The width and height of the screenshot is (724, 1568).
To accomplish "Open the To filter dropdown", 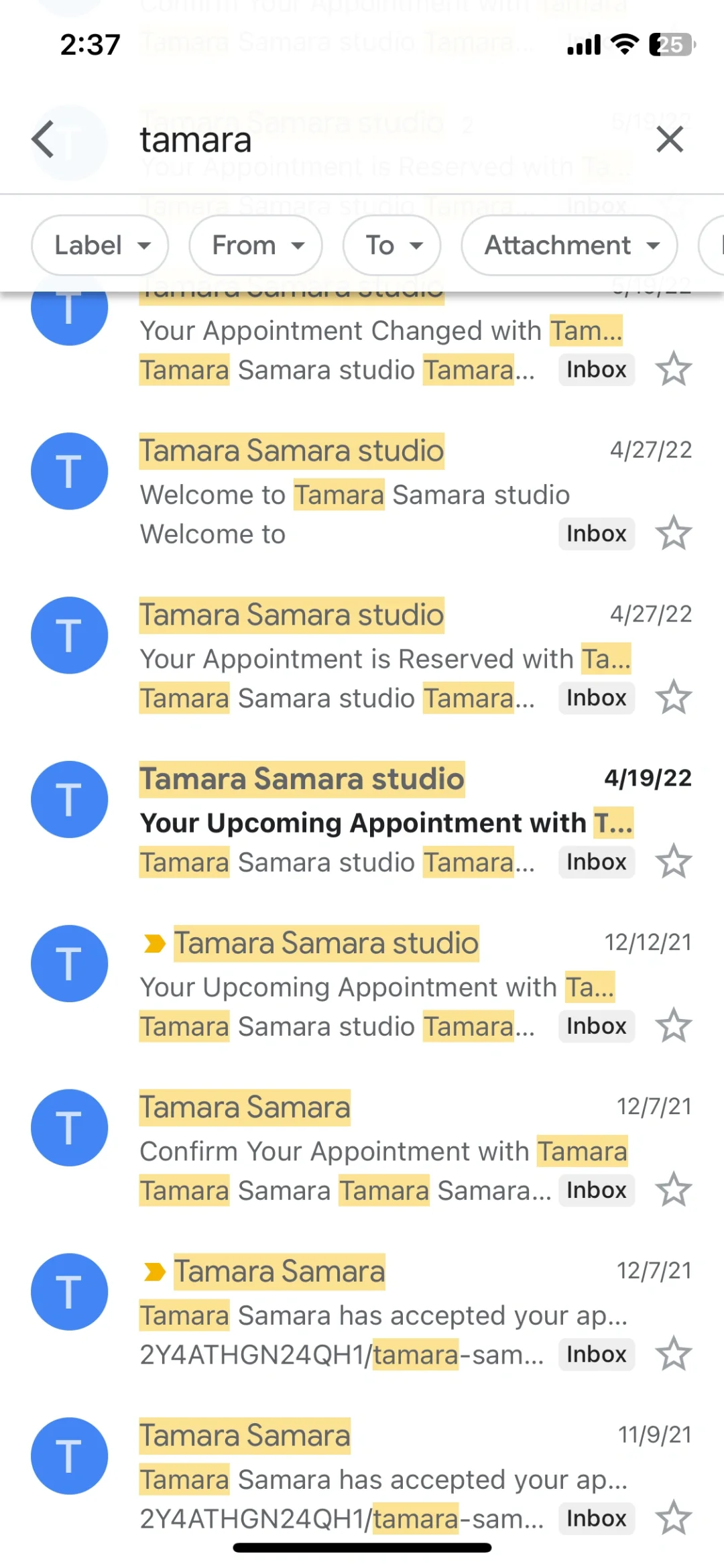I will 391,245.
